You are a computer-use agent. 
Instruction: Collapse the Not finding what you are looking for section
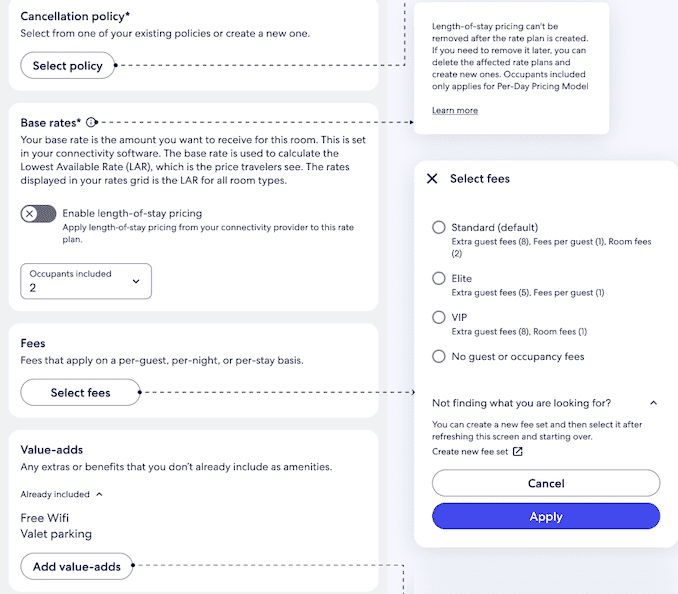(x=653, y=403)
